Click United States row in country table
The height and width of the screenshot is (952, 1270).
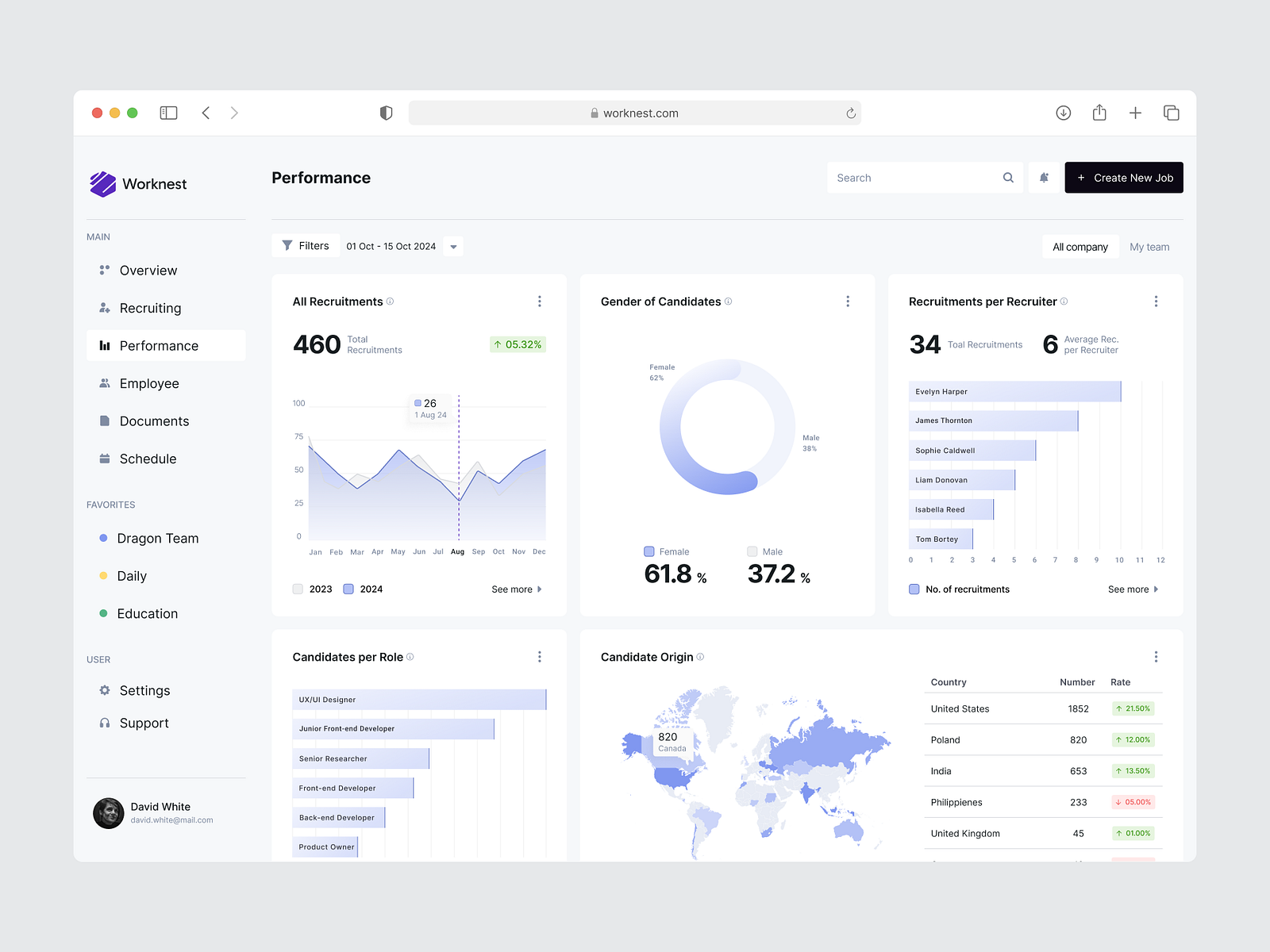tap(1043, 708)
